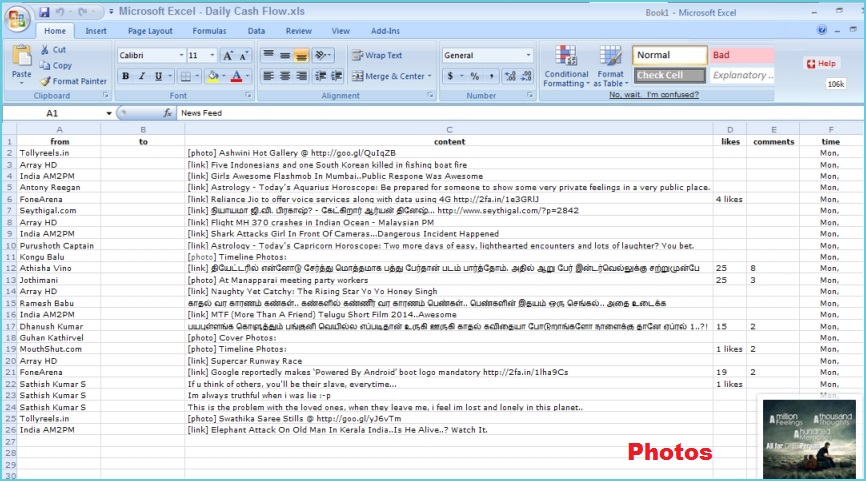Decrease the cell indent
This screenshot has width=866, height=481.
pos(320,76)
